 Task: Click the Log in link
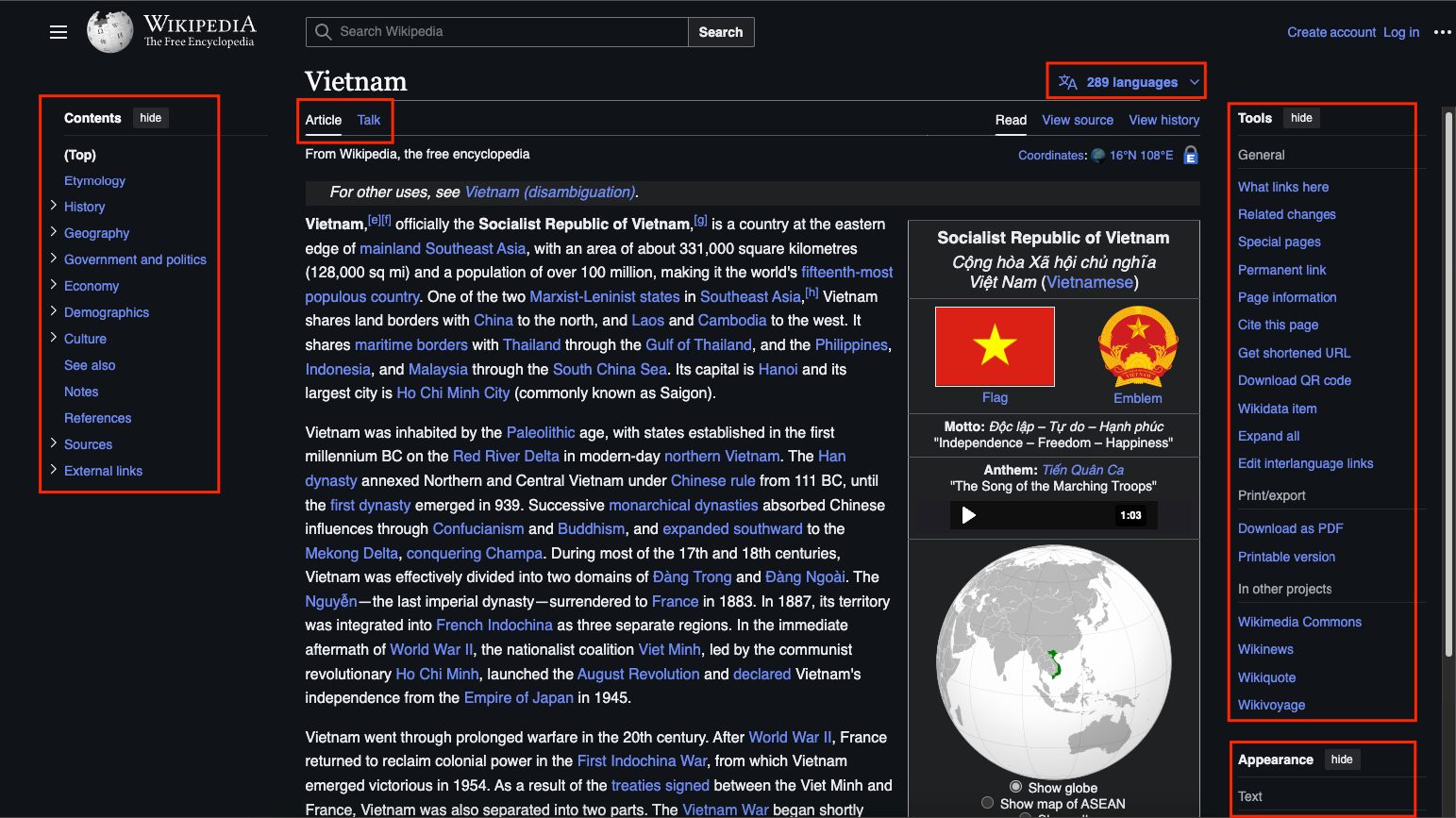coord(1401,32)
